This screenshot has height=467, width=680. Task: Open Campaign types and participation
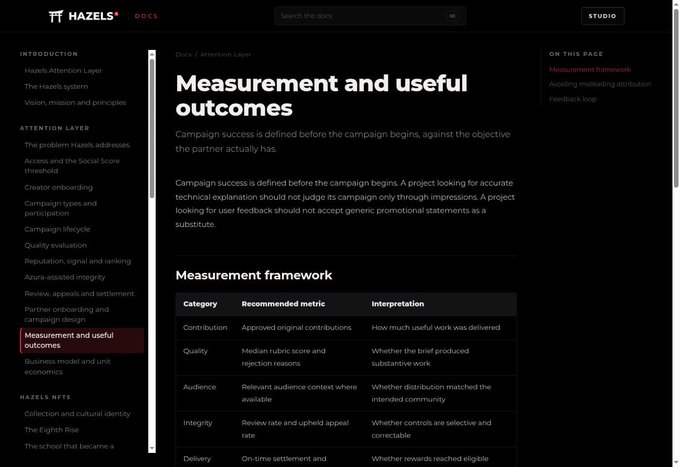61,208
